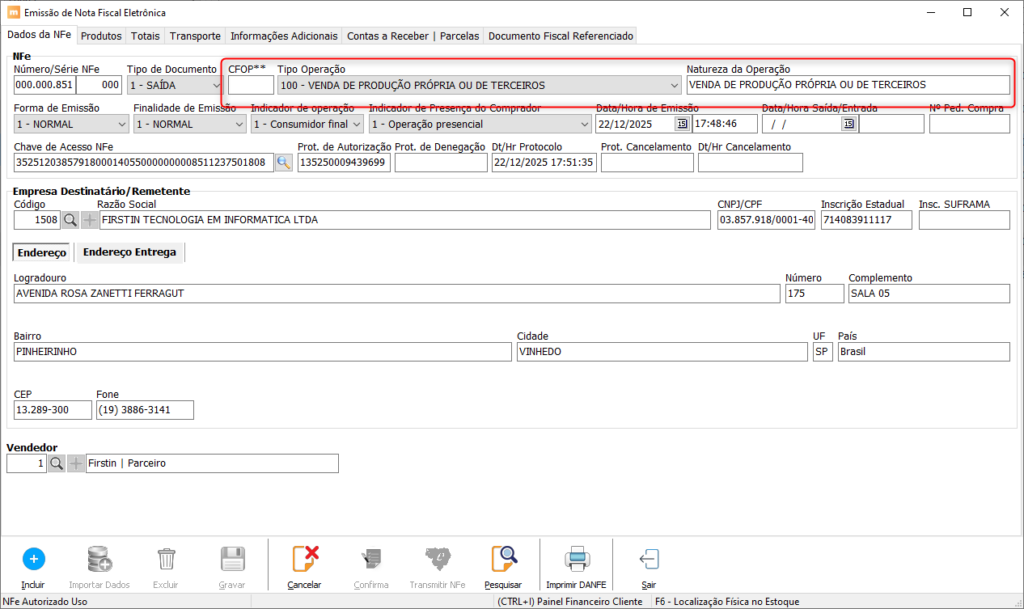Expand Indicador de Presença do Comprador dropdown
1024x609 pixels.
(584, 124)
